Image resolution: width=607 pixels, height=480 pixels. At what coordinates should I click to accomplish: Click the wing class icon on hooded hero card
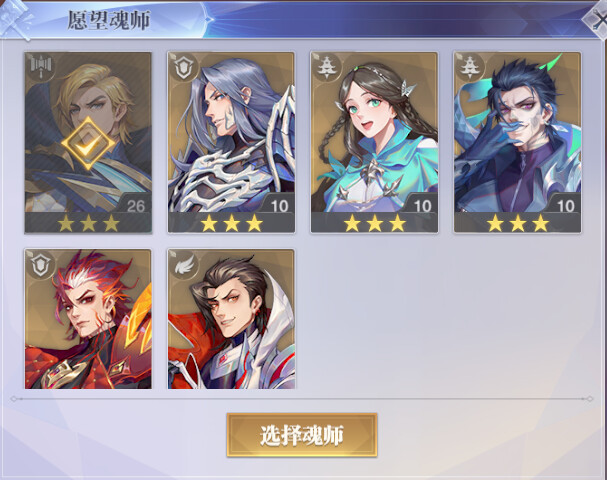click(183, 265)
